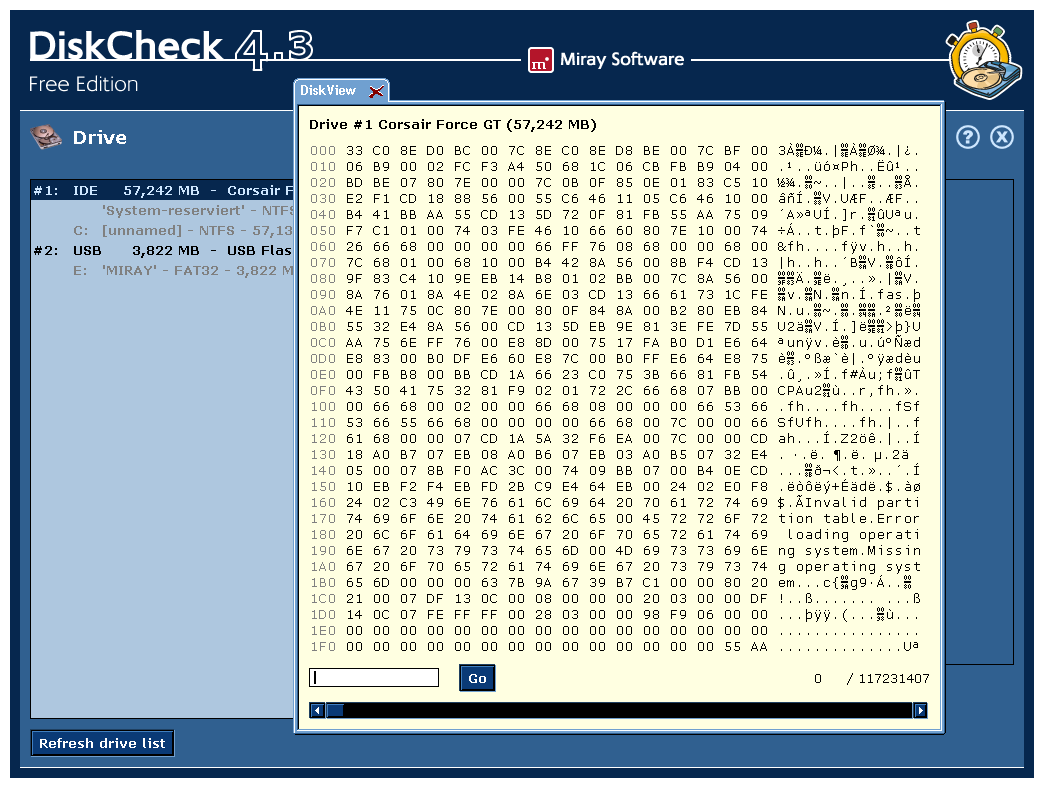Viewport: 1043px width, 788px height.
Task: Open help via question mark icon
Action: [x=968, y=137]
